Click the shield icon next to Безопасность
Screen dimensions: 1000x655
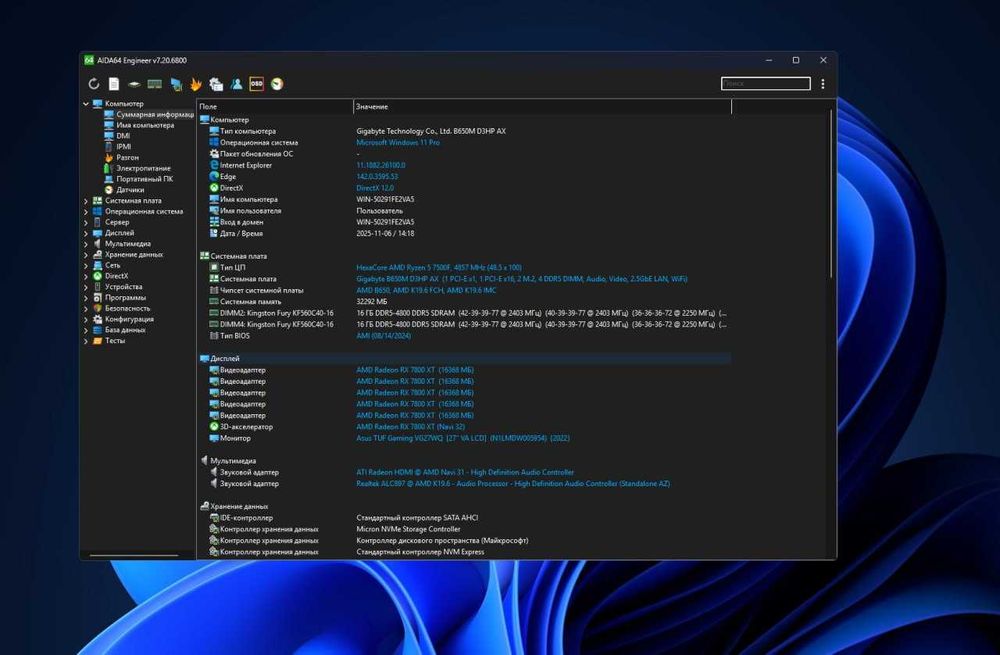pyautogui.click(x=98, y=308)
